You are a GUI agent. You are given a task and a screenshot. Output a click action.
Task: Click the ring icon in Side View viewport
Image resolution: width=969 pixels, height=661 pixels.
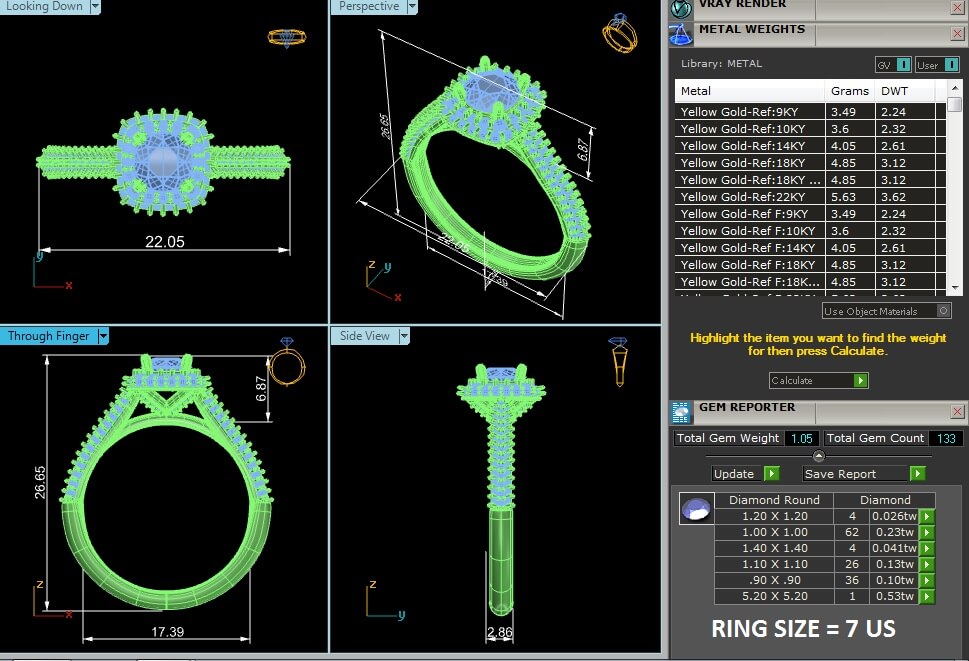tap(619, 361)
